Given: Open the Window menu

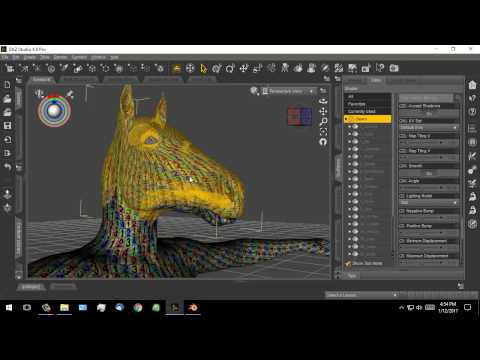Looking at the screenshot, I should [x=98, y=57].
